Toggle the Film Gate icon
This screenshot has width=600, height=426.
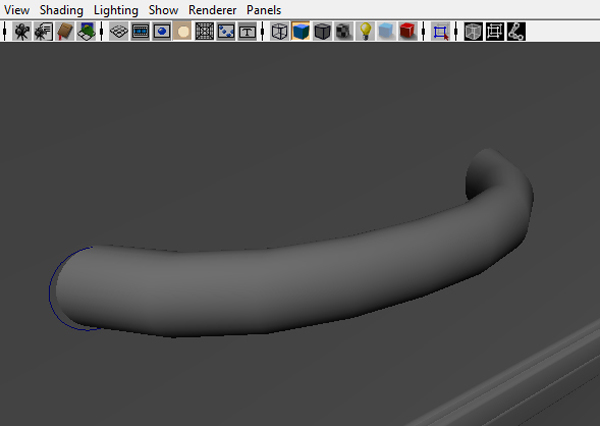140,31
